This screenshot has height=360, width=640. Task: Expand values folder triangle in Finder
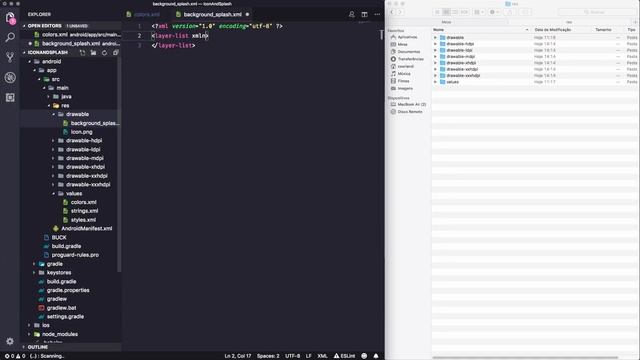point(436,82)
